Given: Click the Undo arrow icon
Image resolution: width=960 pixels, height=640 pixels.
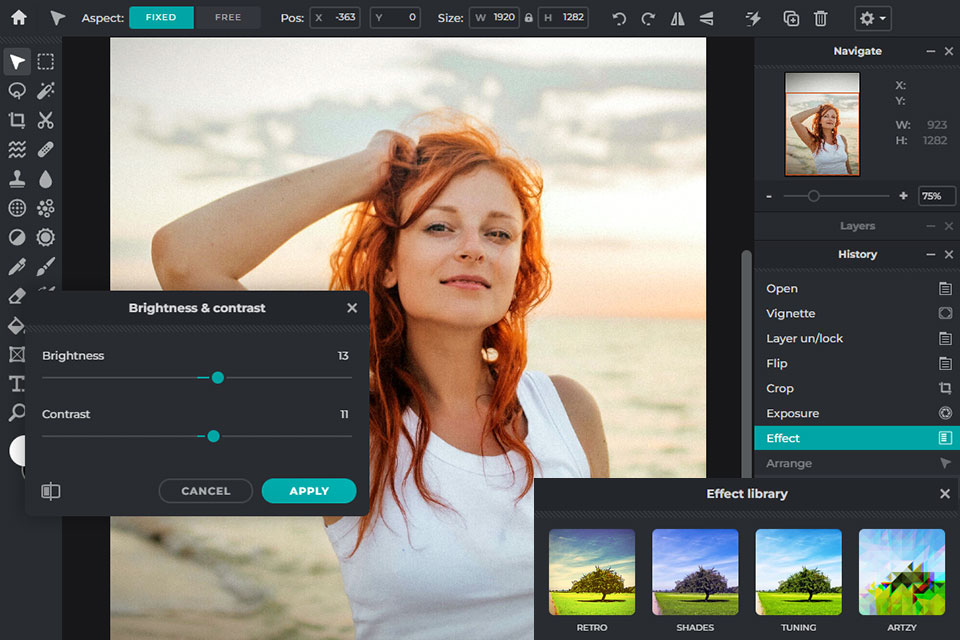Looking at the screenshot, I should point(619,18).
